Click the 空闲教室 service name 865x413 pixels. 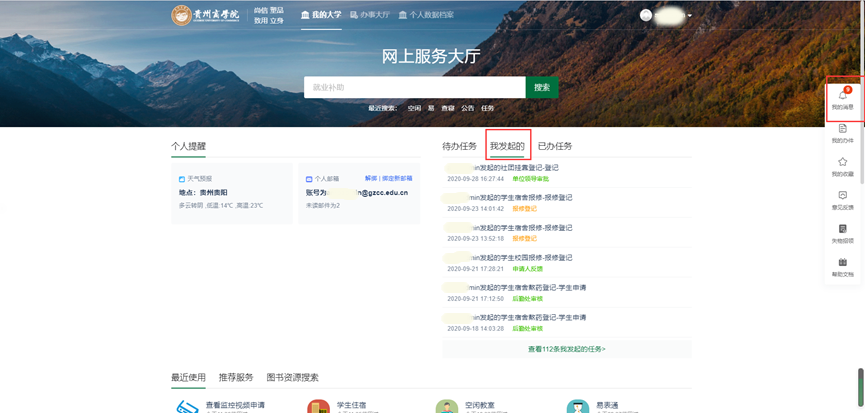[479, 405]
